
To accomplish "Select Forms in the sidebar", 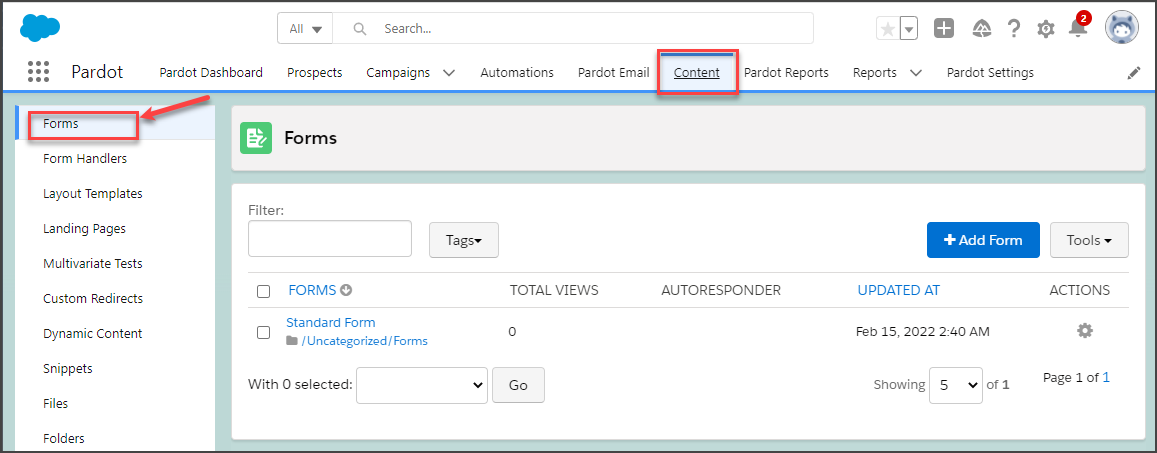I will 61,123.
